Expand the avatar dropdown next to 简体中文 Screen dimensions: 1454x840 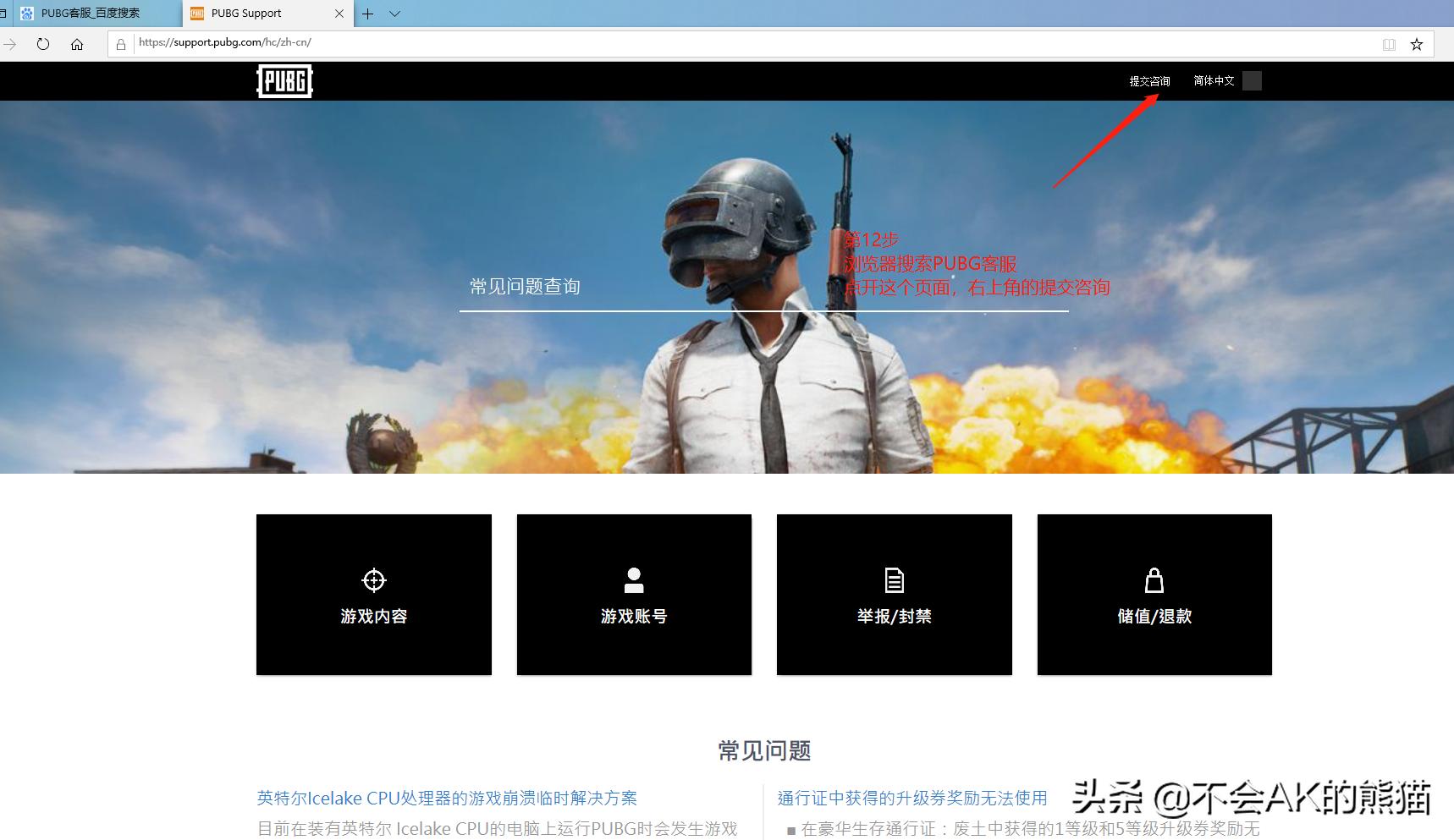tap(1253, 80)
